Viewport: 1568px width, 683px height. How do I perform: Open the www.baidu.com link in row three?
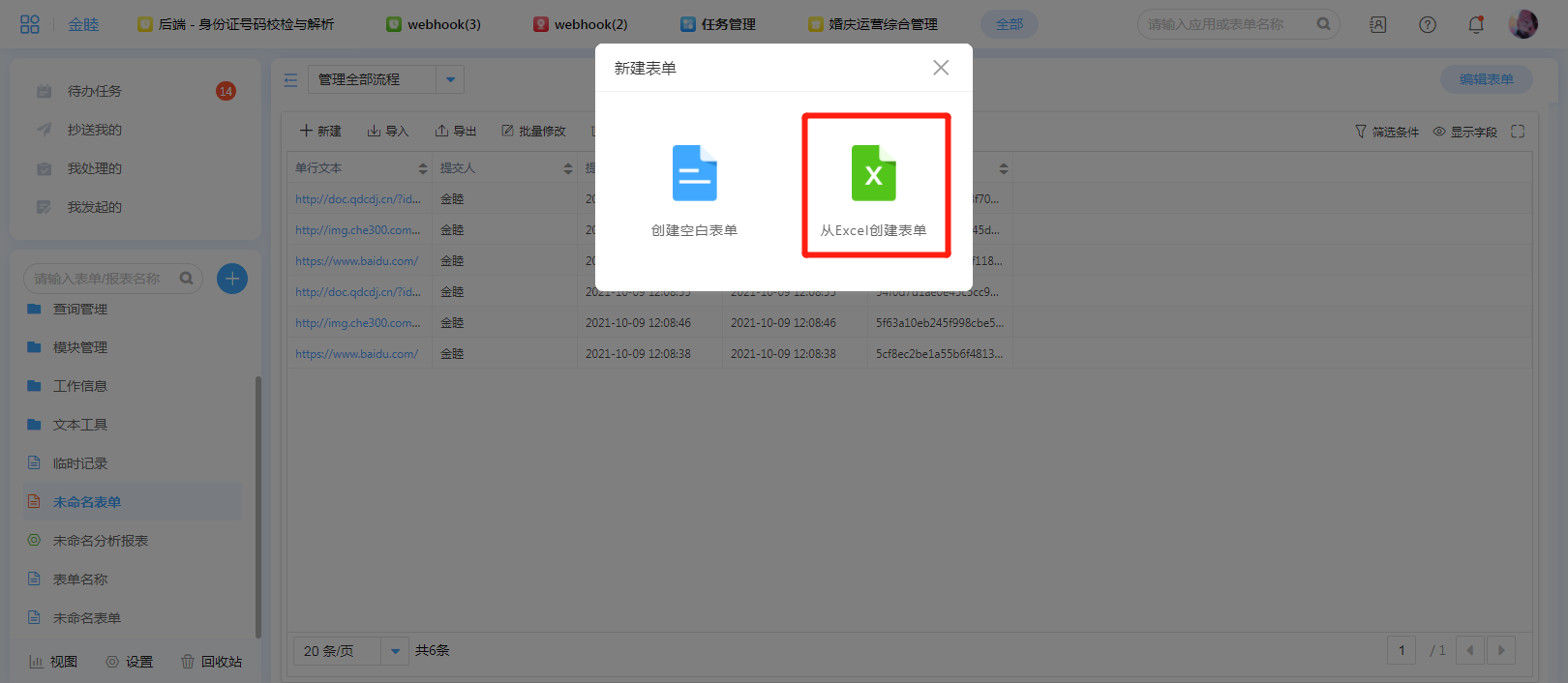click(357, 261)
